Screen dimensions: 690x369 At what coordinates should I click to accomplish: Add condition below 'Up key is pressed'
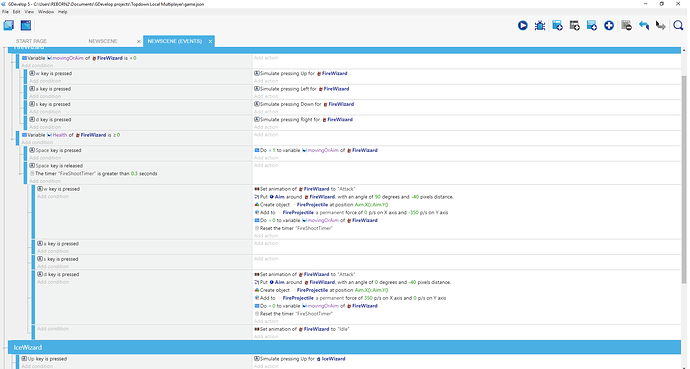click(37, 366)
